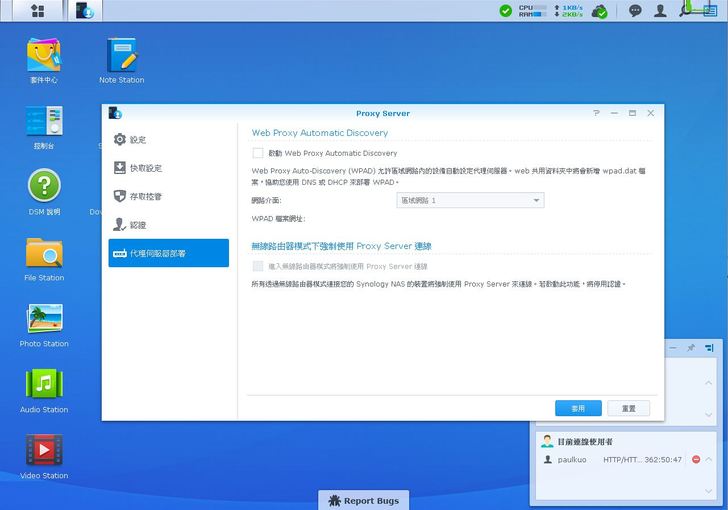This screenshot has height=510, width=728.
Task: Click the 目前連線使用者 widget title
Action: click(585, 442)
